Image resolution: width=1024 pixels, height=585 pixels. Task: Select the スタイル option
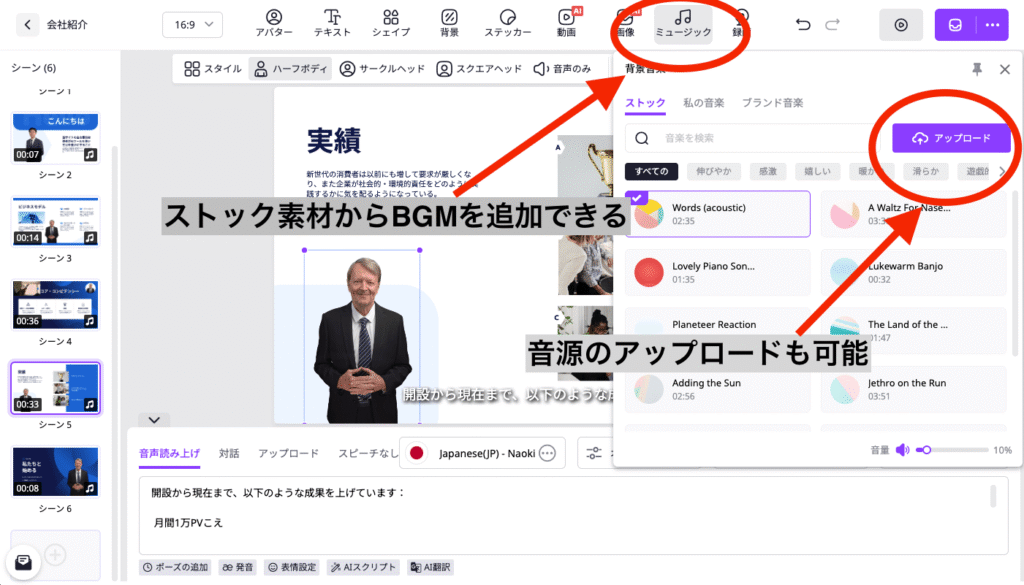coord(213,69)
